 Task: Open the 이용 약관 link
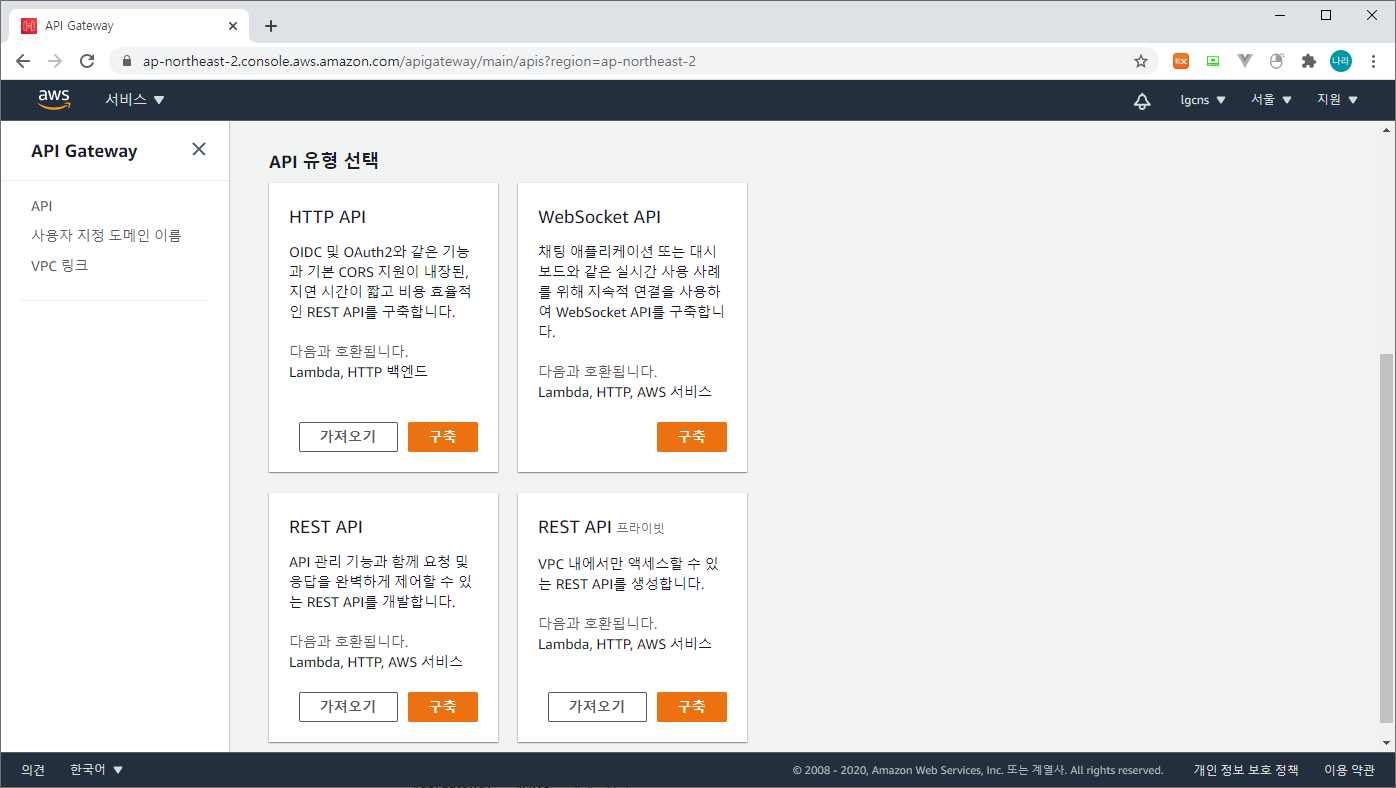[x=1349, y=770]
